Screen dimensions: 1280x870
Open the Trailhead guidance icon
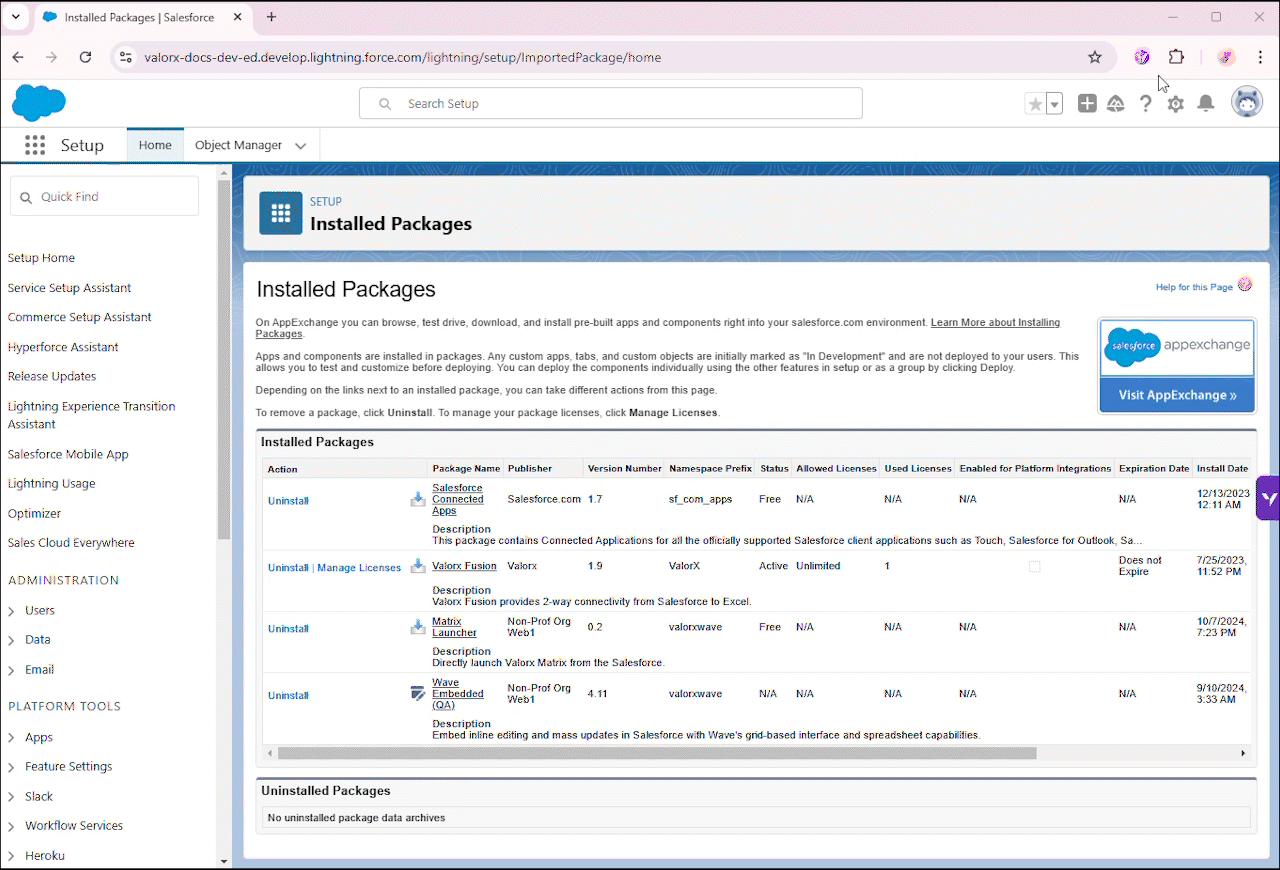pos(1116,103)
